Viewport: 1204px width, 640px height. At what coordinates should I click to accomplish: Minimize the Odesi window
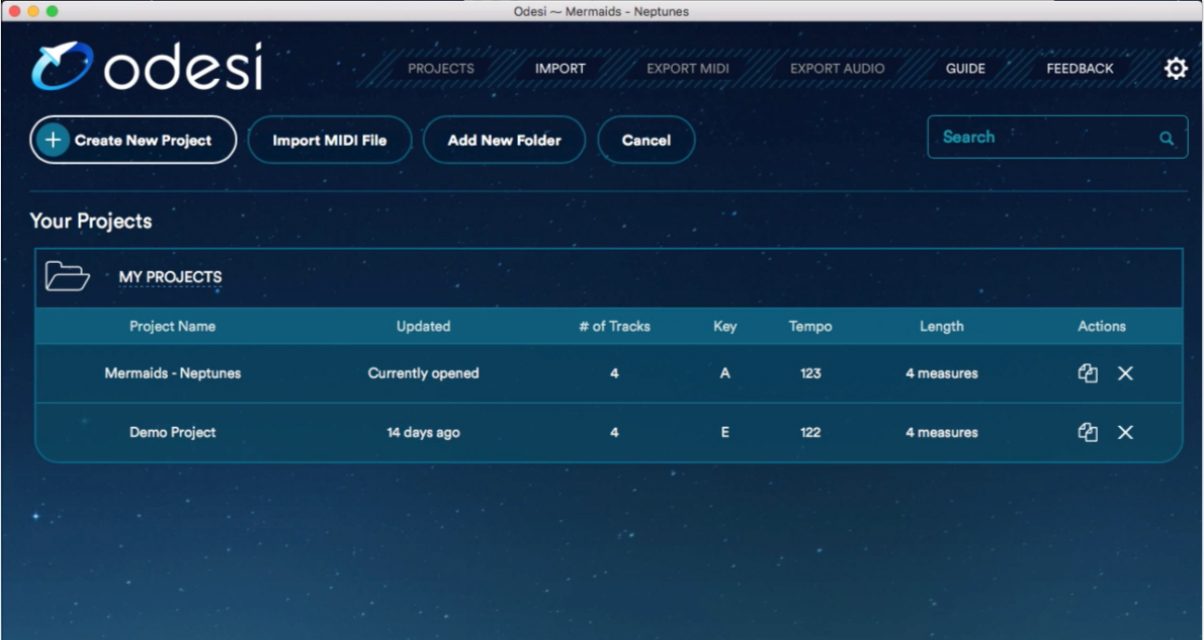coord(33,11)
